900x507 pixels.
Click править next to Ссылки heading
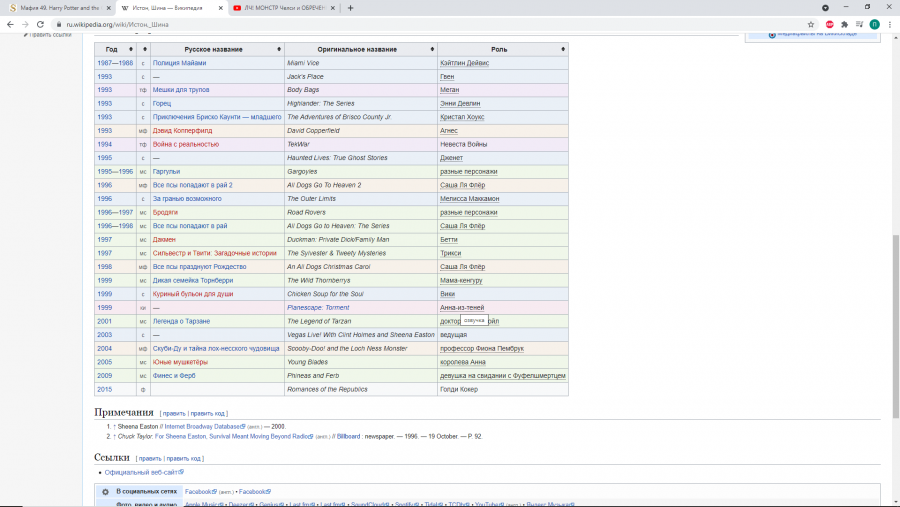pos(150,459)
